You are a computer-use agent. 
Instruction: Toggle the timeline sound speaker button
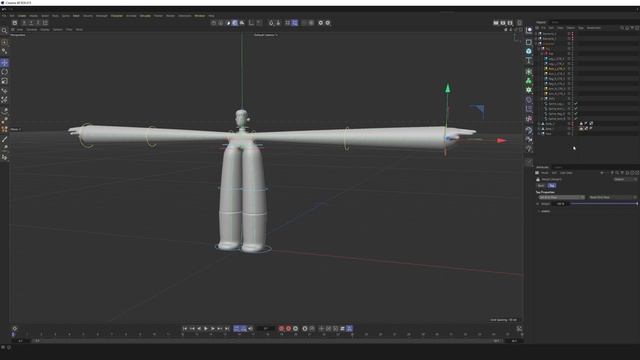tap(251, 329)
